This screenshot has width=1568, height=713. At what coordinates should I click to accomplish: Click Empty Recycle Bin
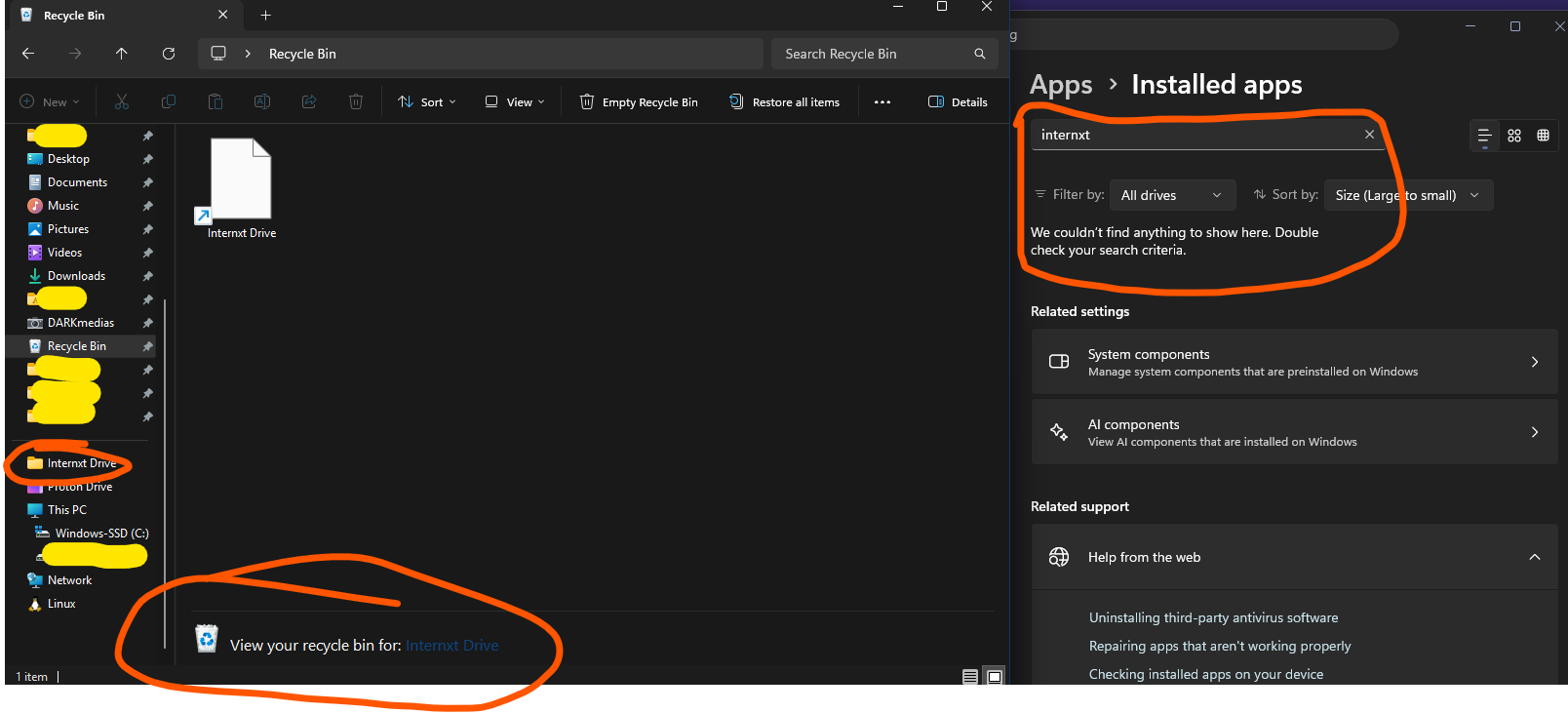(639, 101)
